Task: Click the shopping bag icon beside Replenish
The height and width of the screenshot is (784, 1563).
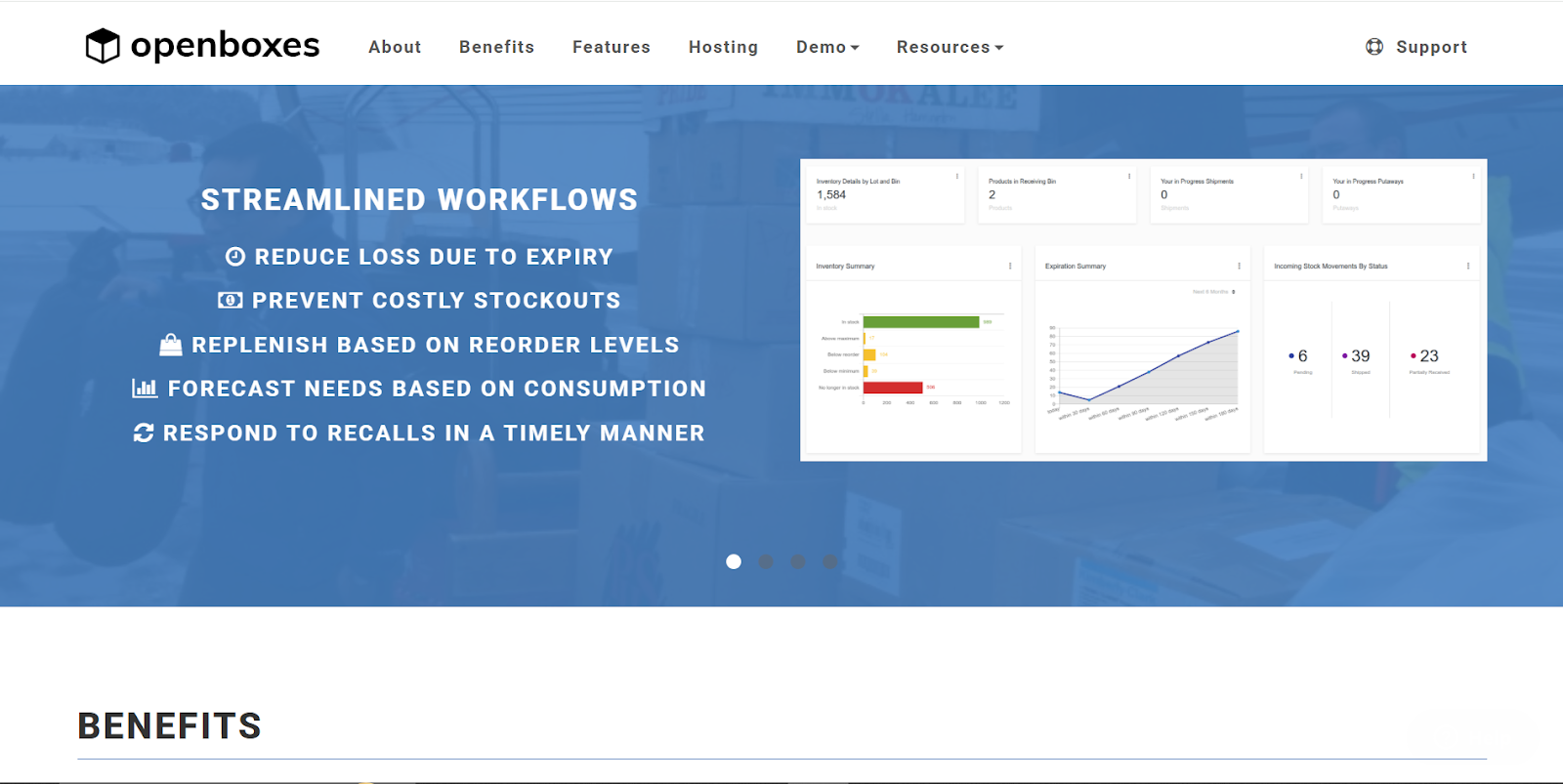Action: [171, 345]
